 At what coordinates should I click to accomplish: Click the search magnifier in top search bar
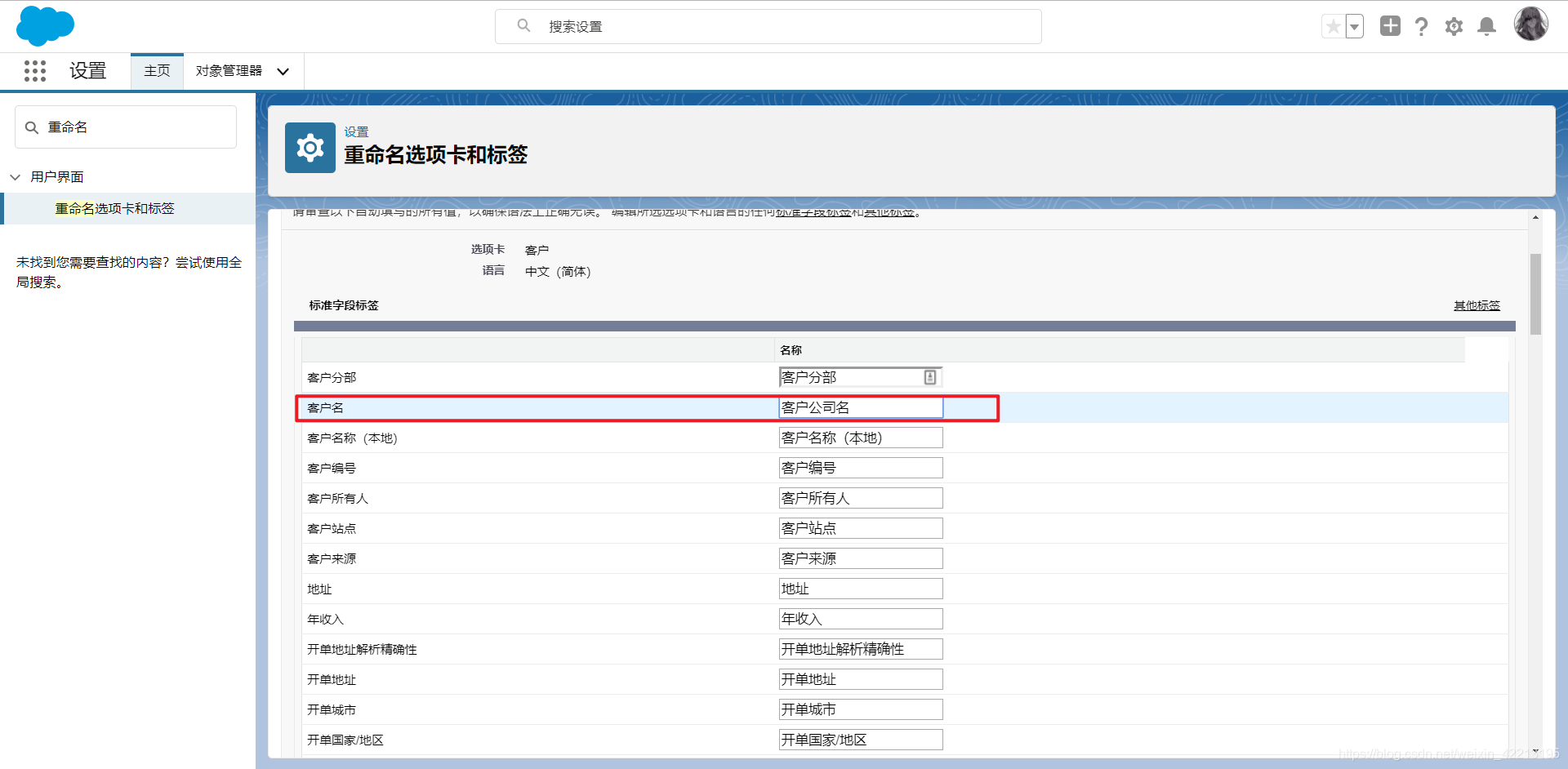(x=523, y=26)
